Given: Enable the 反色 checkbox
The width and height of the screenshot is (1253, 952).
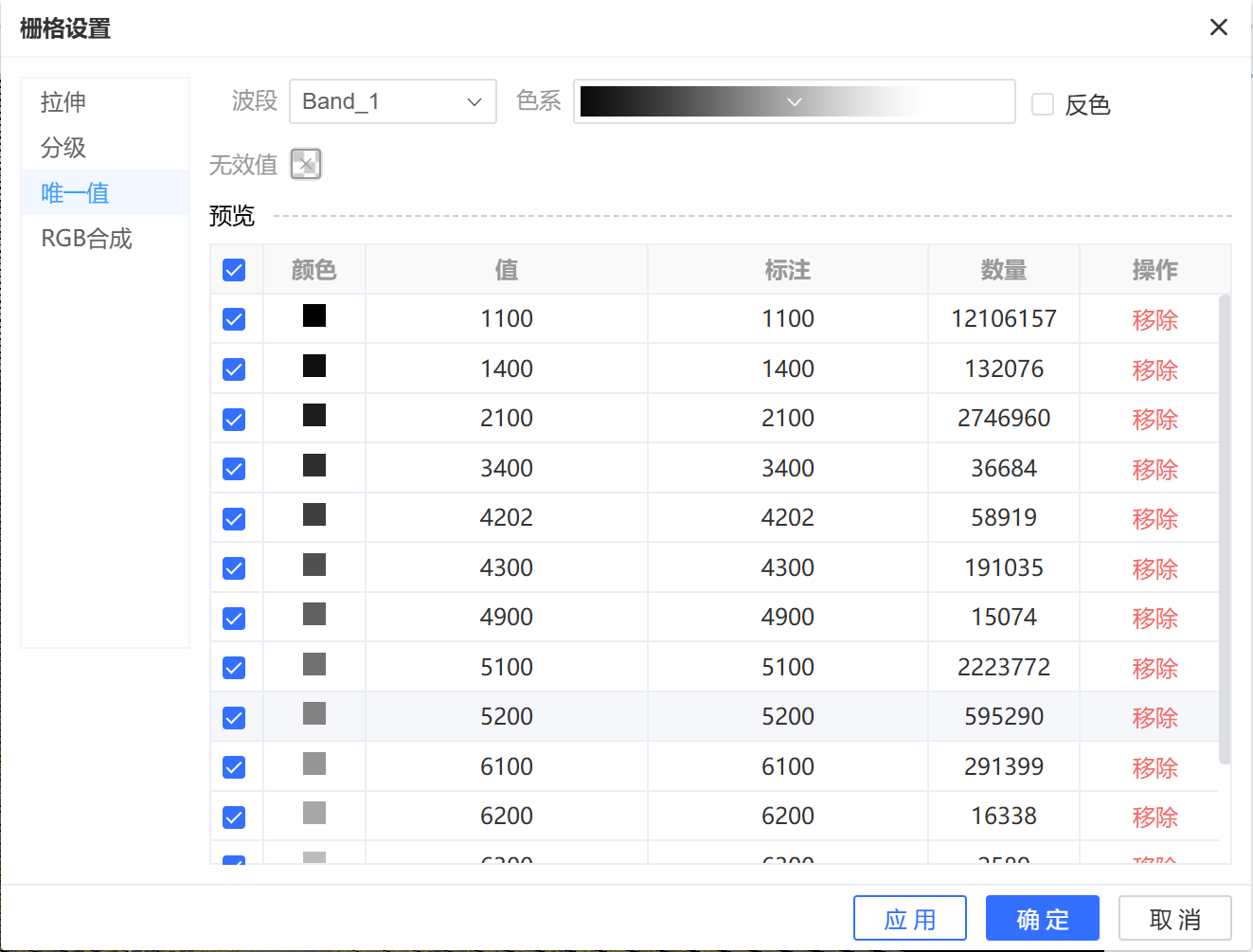Looking at the screenshot, I should click(x=1043, y=104).
